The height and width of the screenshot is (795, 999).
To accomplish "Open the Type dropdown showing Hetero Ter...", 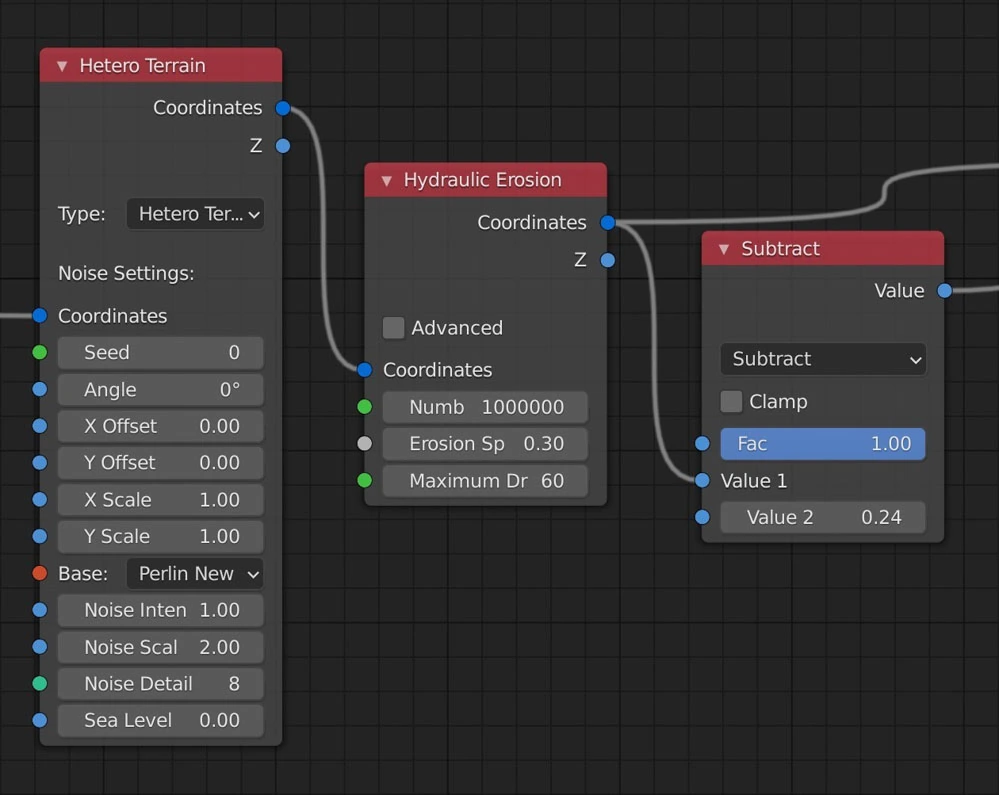I will [x=195, y=213].
